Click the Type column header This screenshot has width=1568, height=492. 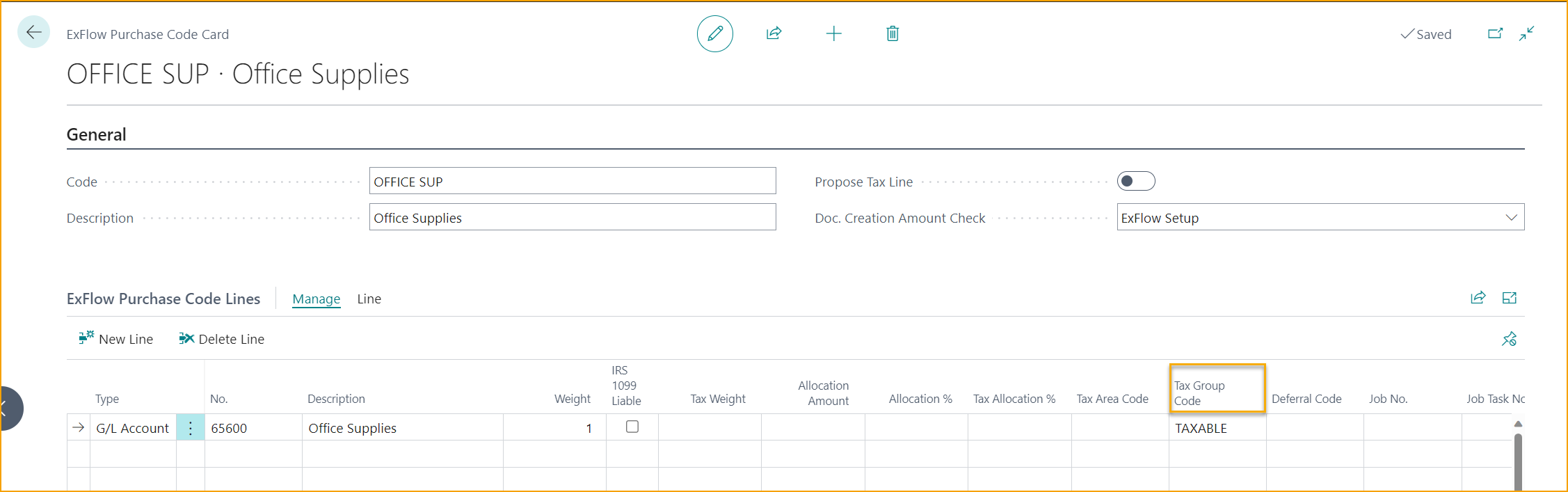click(107, 399)
